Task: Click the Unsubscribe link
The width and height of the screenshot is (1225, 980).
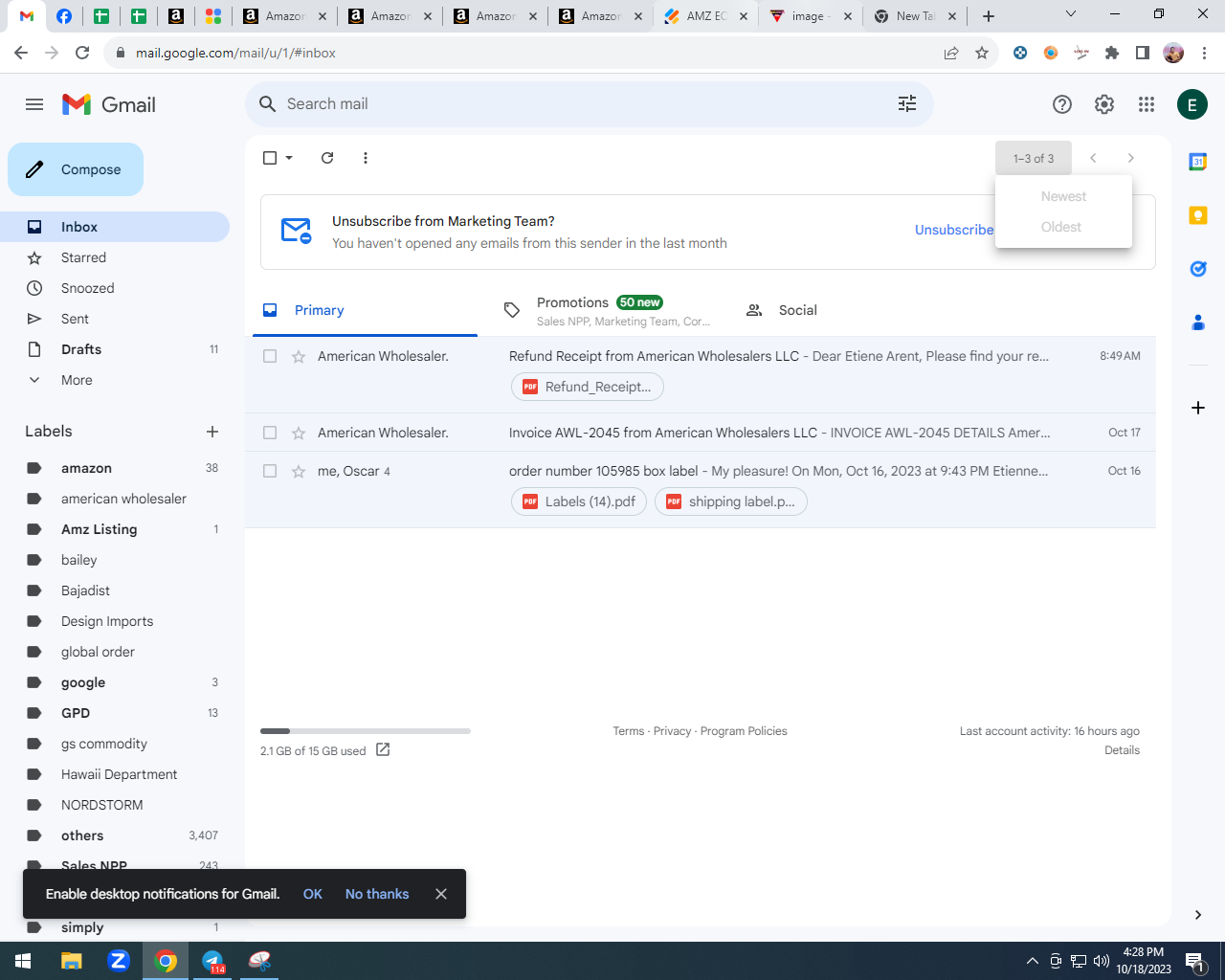Action: [x=953, y=230]
